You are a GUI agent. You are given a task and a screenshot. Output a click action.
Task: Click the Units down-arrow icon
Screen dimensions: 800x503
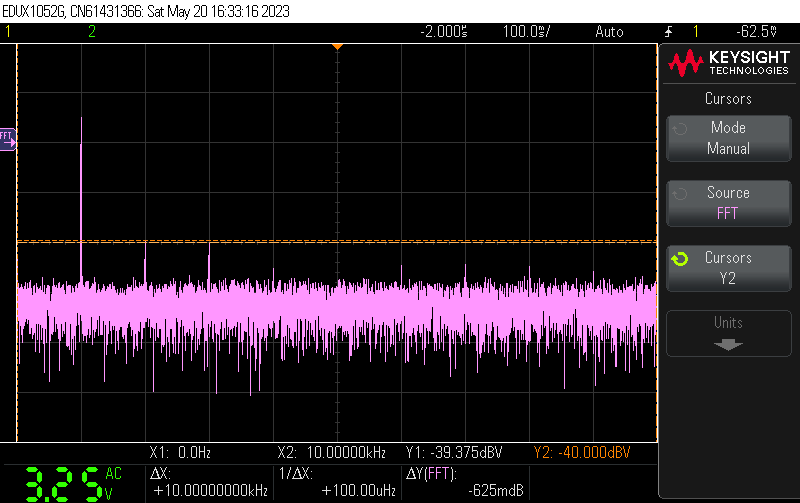tap(728, 345)
